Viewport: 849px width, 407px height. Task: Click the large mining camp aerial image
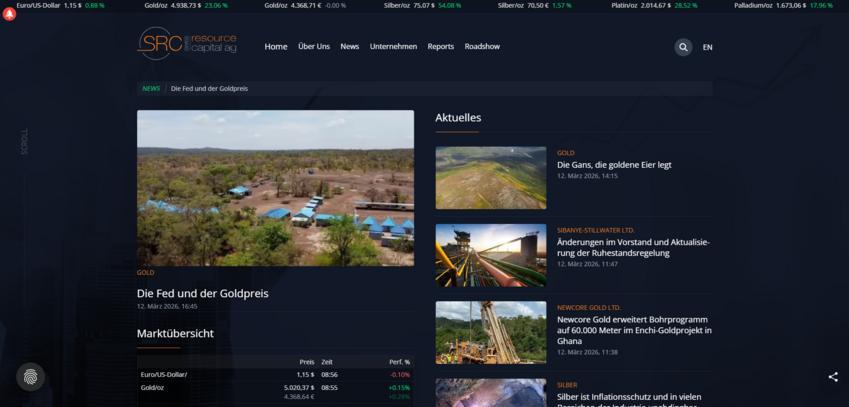(x=275, y=187)
